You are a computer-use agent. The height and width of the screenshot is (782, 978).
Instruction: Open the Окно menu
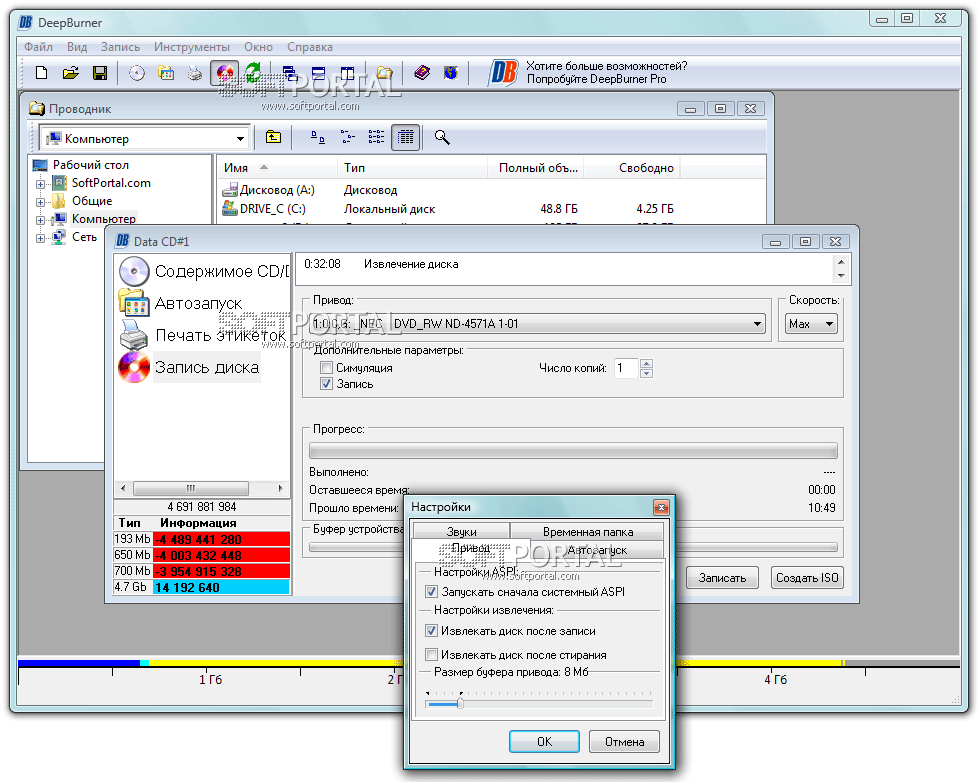click(258, 47)
